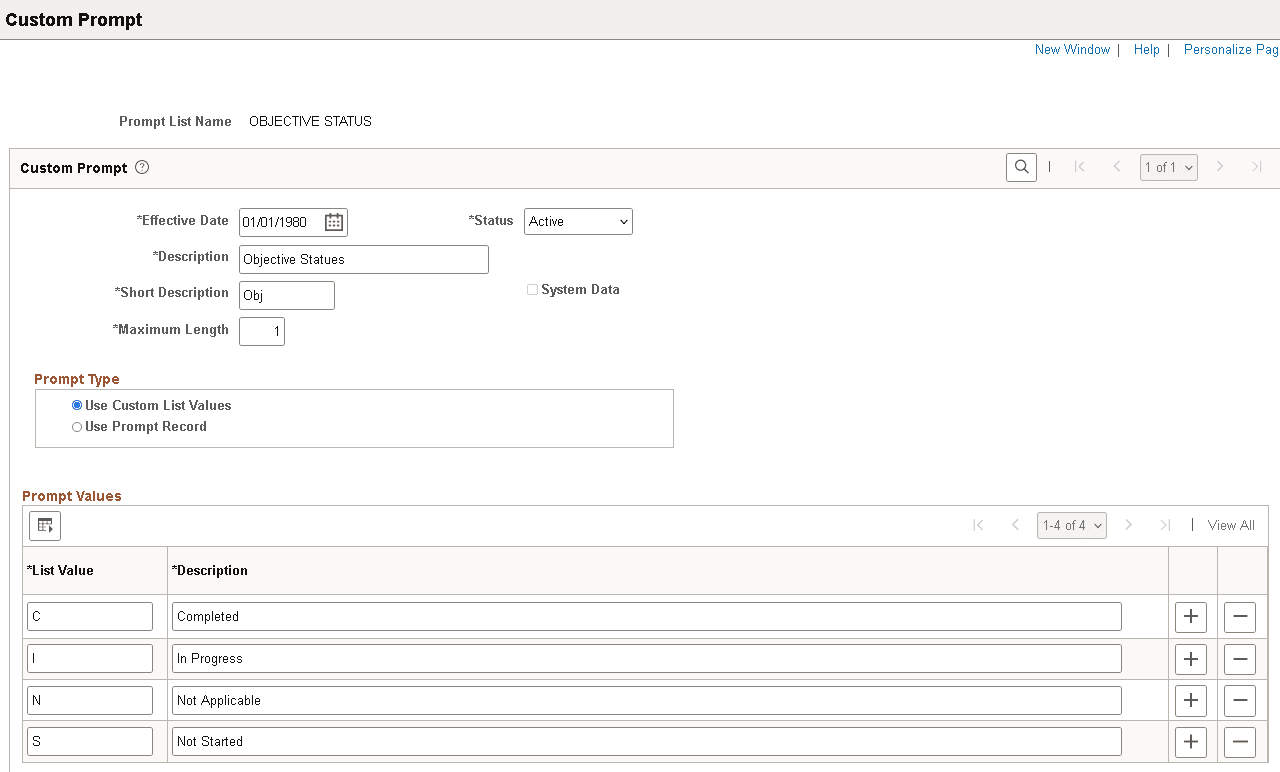
Task: Click the Personalize Page link
Action: (1229, 49)
